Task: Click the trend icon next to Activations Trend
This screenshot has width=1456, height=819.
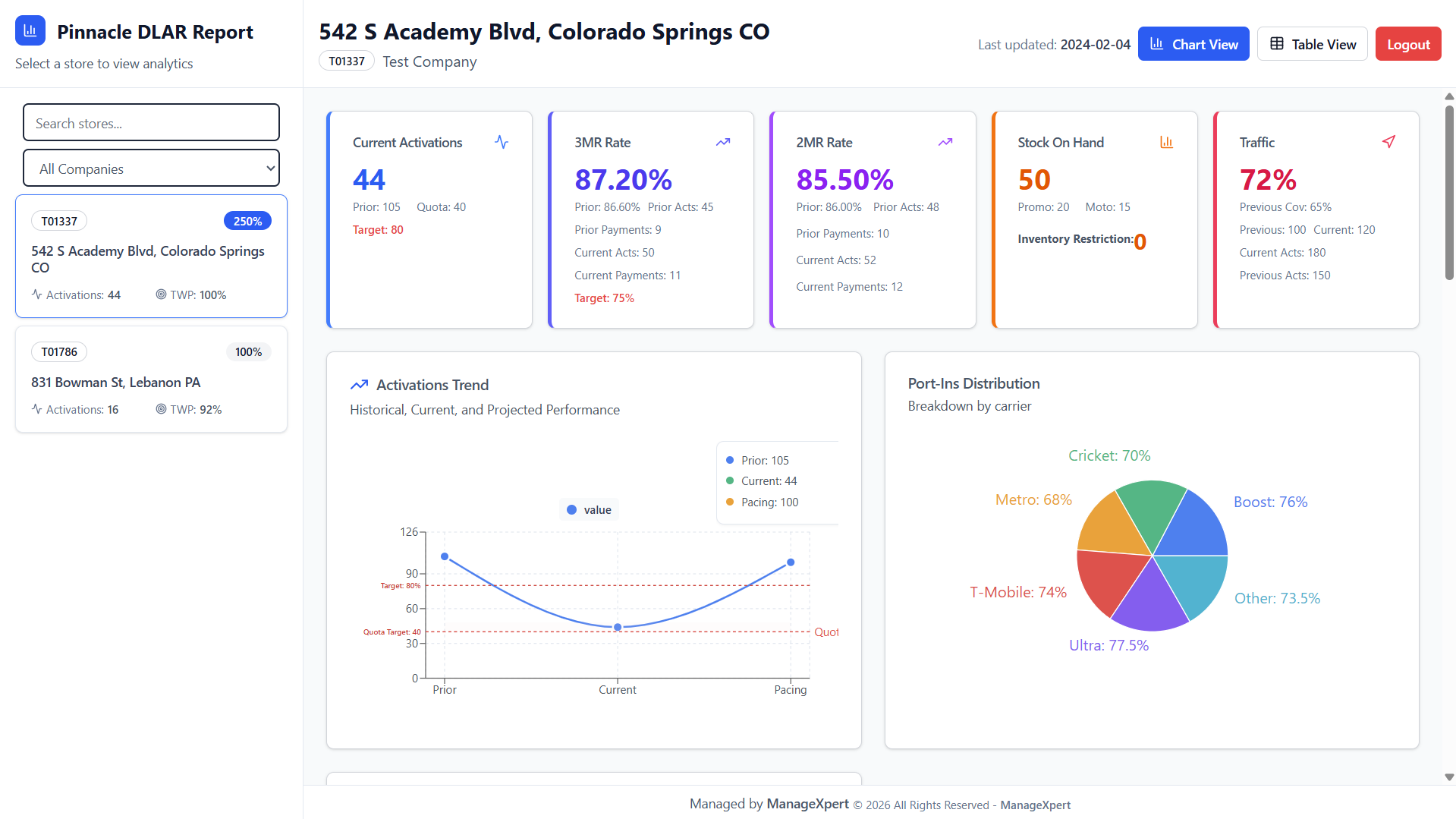Action: click(x=360, y=385)
